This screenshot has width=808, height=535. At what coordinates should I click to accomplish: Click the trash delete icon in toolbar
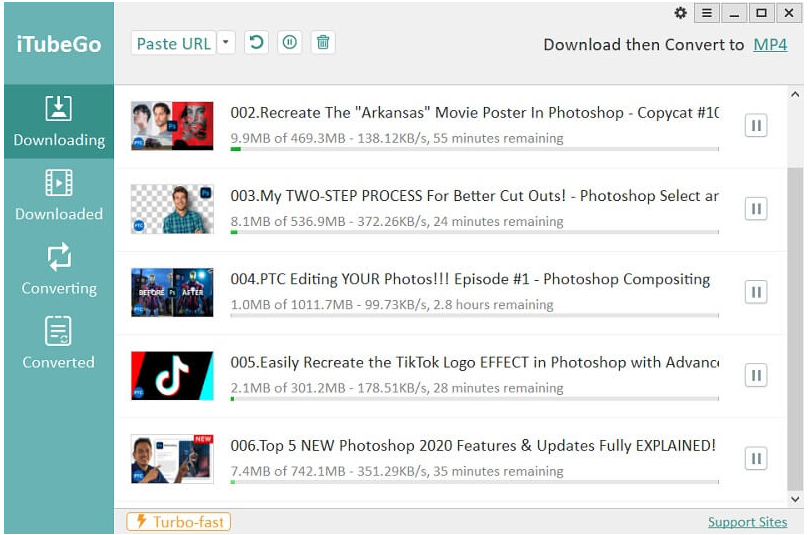322,43
